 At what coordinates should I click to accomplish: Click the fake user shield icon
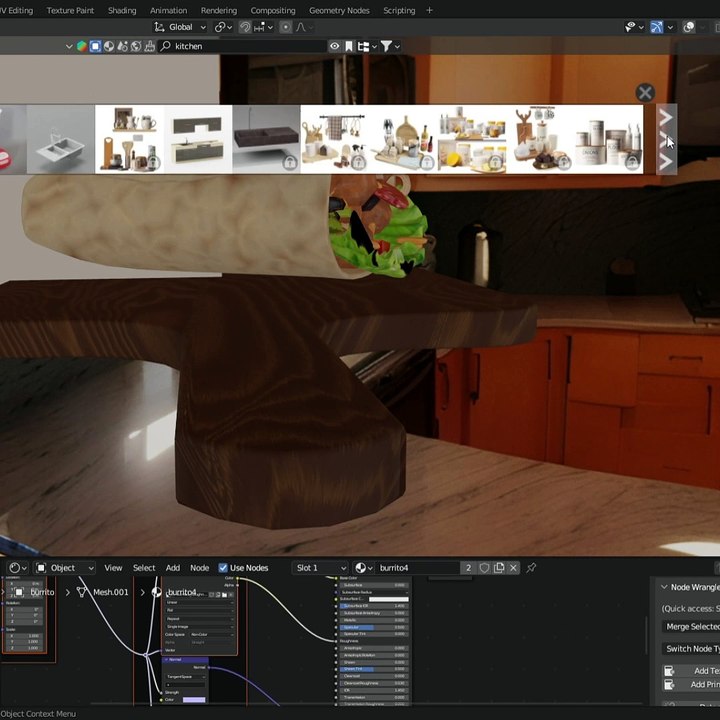484,568
